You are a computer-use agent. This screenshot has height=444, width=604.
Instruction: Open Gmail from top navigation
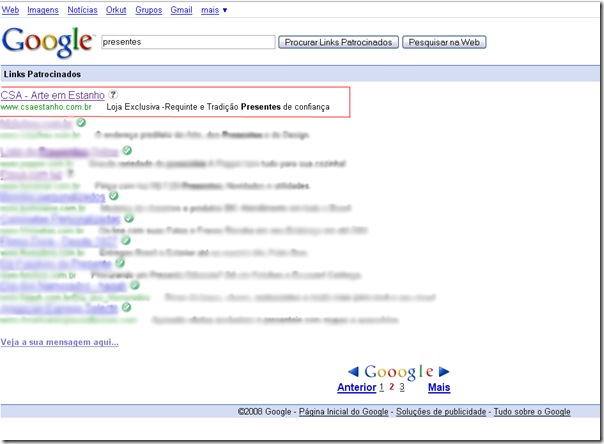coord(181,10)
